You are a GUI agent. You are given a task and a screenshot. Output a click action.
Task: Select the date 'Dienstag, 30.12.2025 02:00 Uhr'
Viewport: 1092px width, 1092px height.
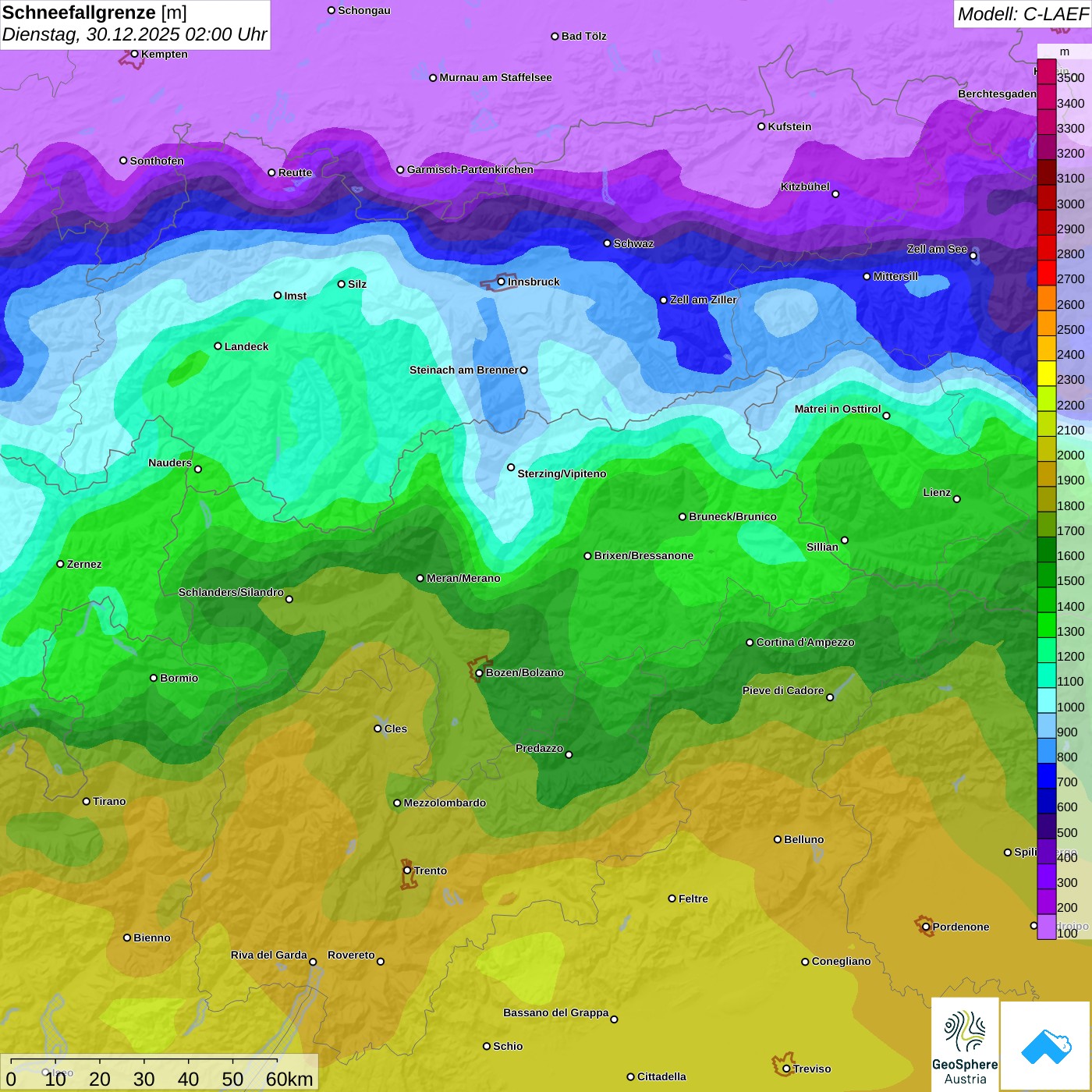tap(134, 35)
